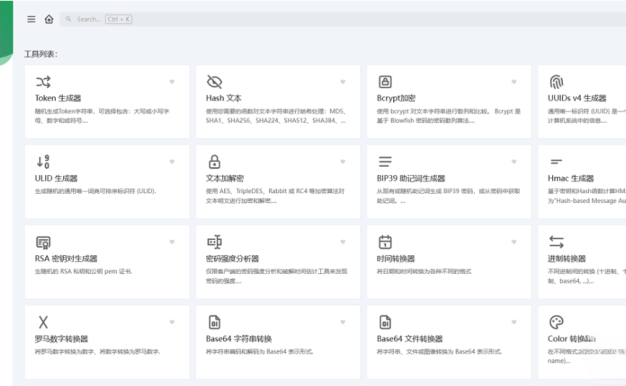The width and height of the screenshot is (626, 386).
Task: Open the Token 生成器 title
Action: point(58,98)
